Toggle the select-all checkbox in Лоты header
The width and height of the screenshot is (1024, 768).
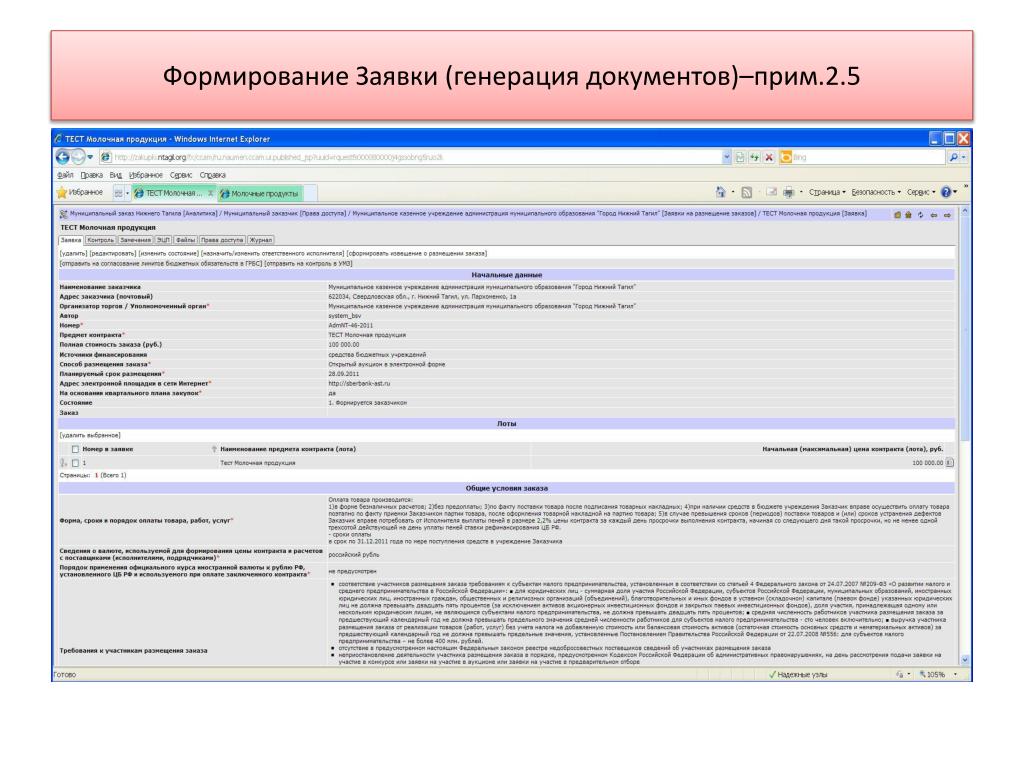click(75, 449)
